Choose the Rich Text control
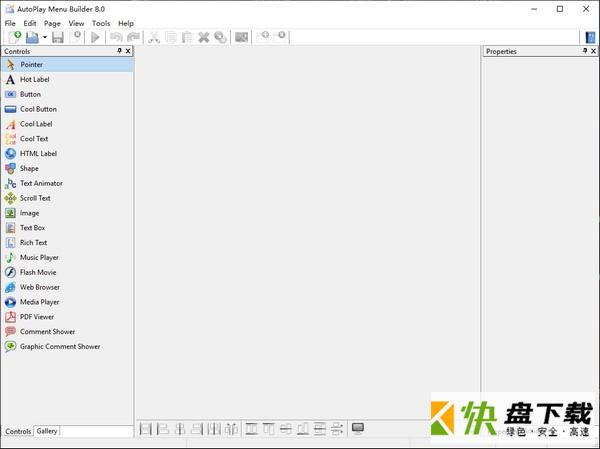The height and width of the screenshot is (449, 600). pyautogui.click(x=67, y=243)
